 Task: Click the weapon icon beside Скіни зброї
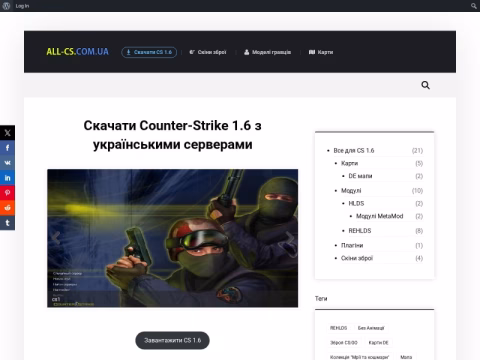tap(192, 52)
